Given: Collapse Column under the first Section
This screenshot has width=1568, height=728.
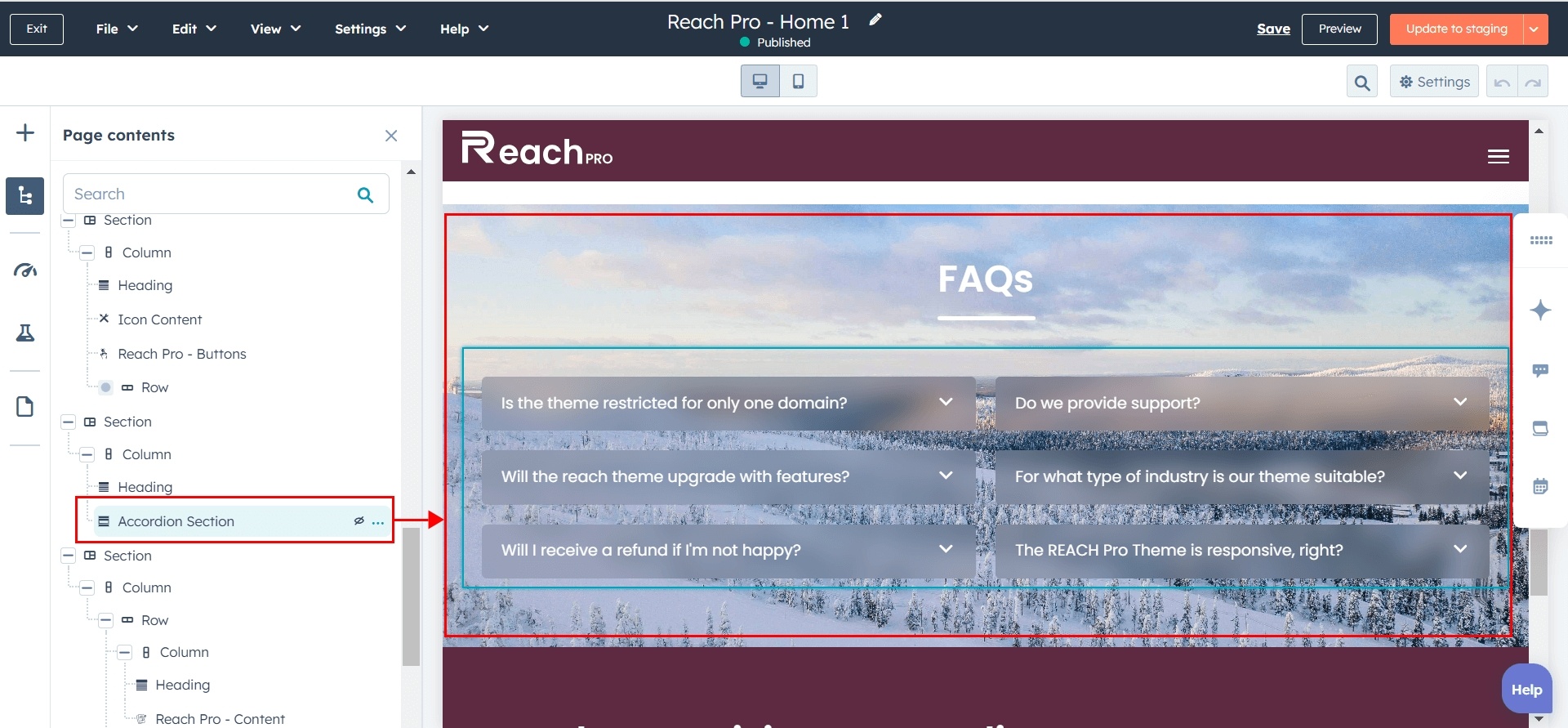Looking at the screenshot, I should pos(87,253).
